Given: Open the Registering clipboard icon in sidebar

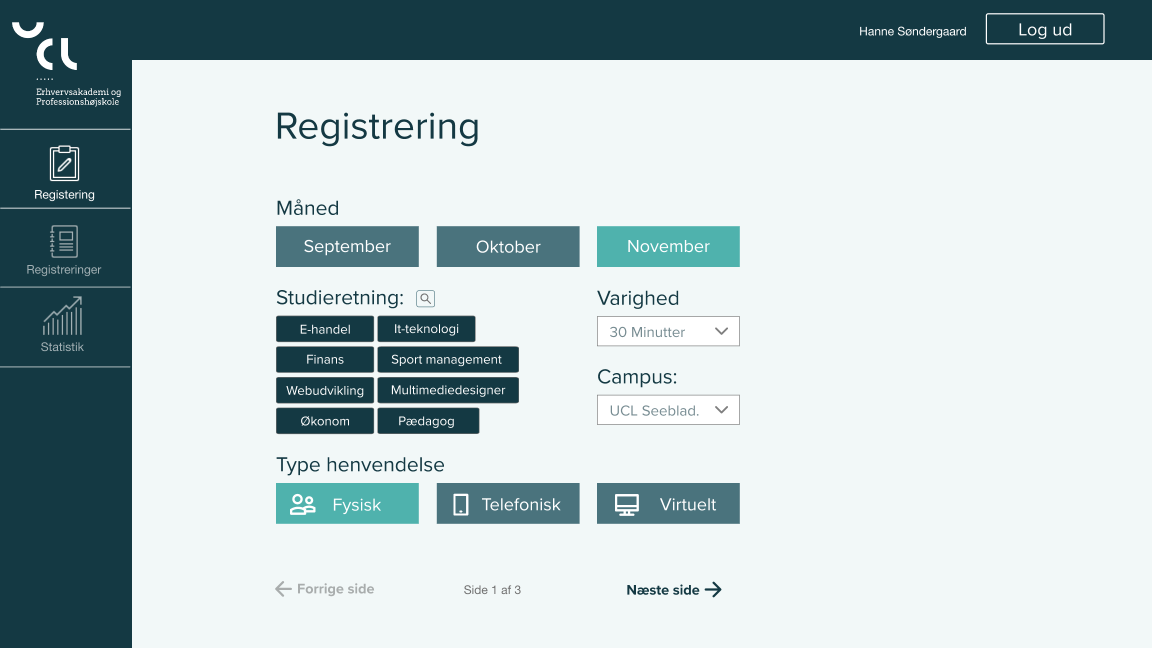Looking at the screenshot, I should pos(65,163).
